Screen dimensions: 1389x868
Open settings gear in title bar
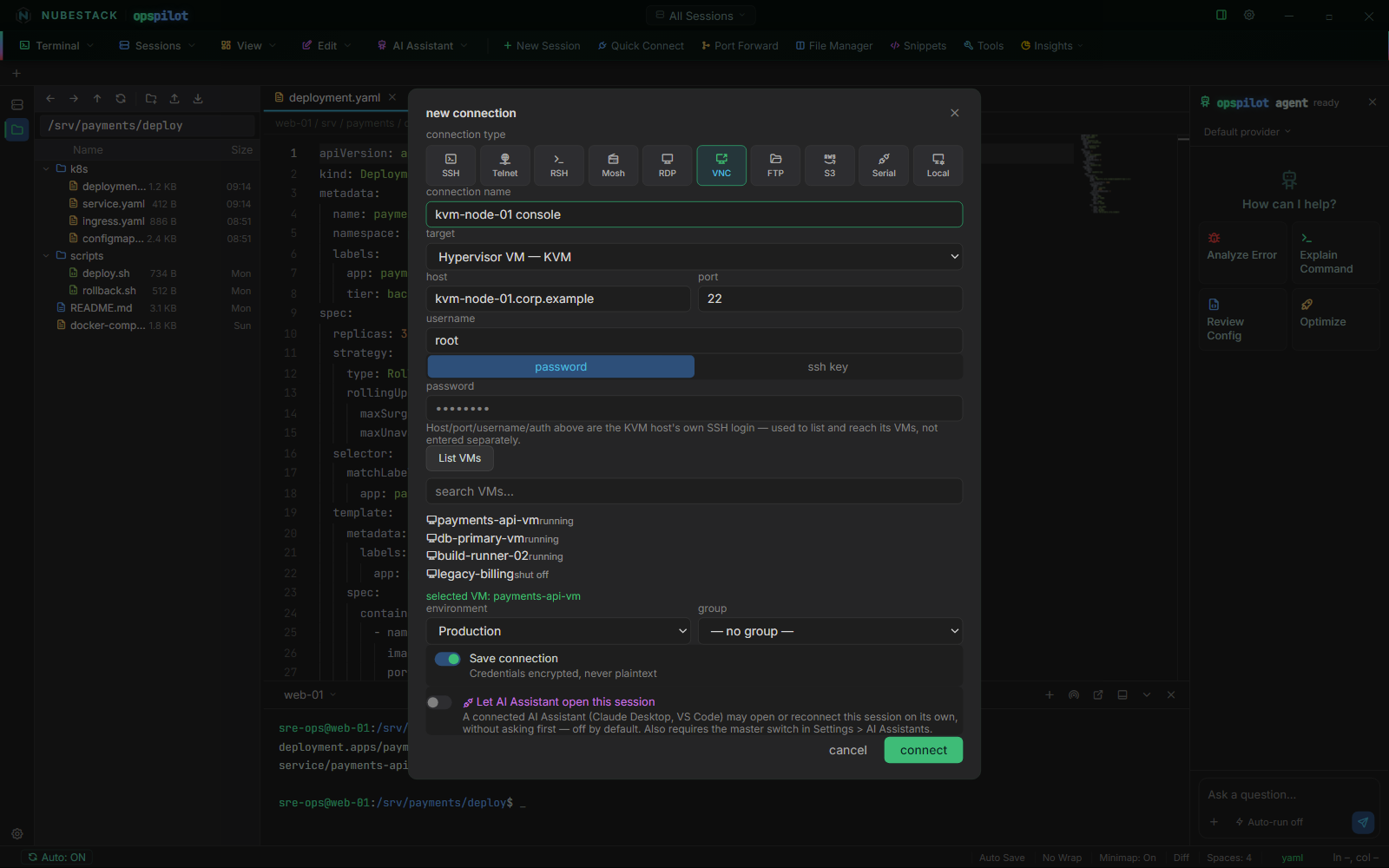1249,16
